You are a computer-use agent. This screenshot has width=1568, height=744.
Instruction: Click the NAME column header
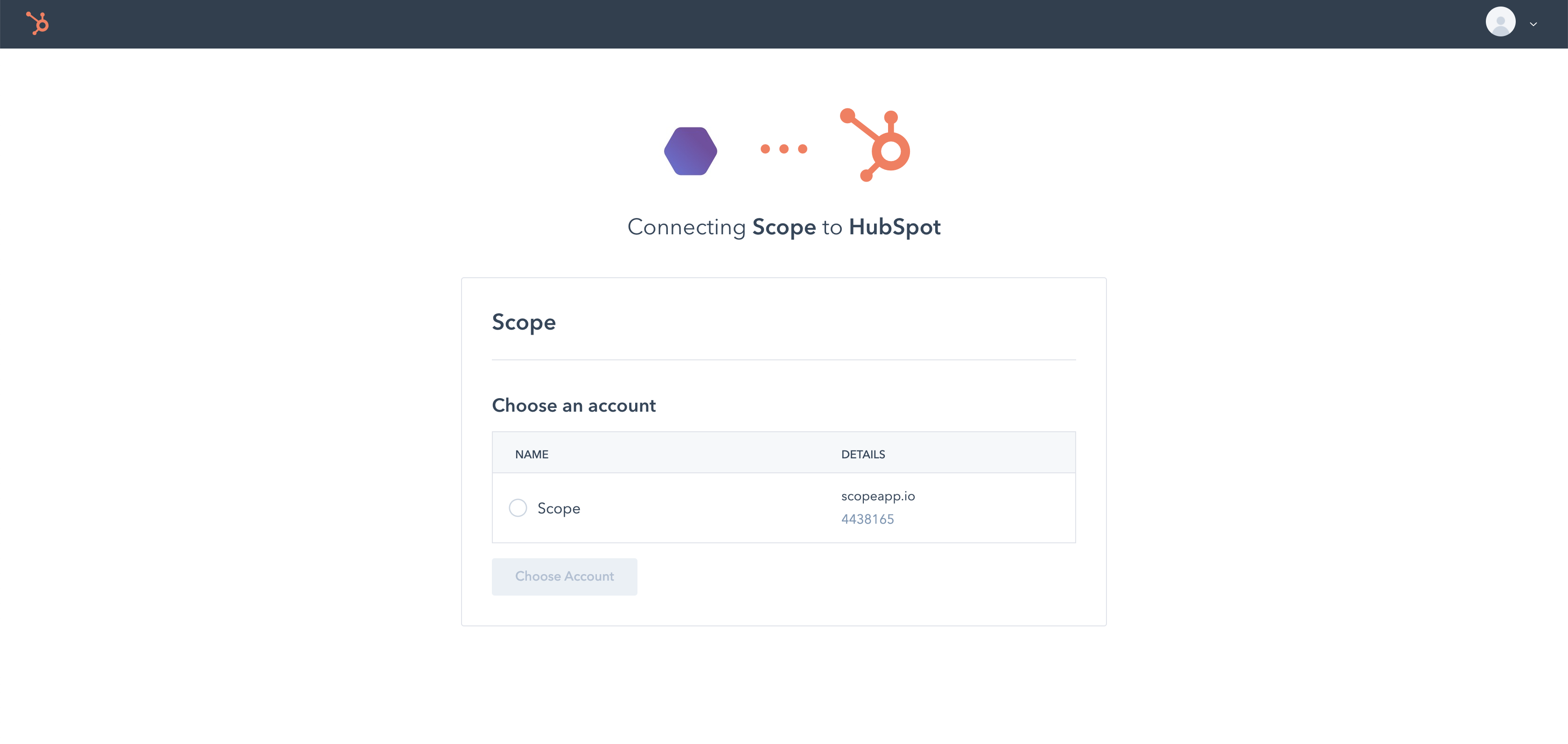532,454
